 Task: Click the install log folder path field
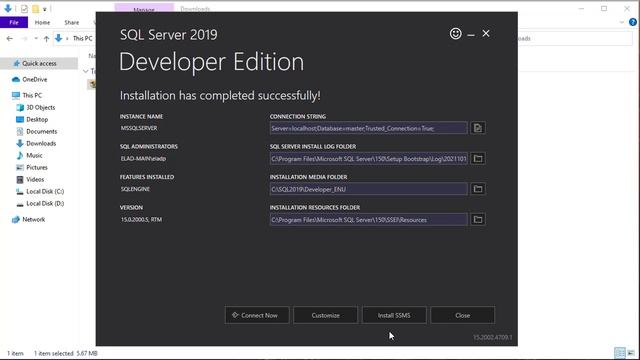[x=369, y=158]
